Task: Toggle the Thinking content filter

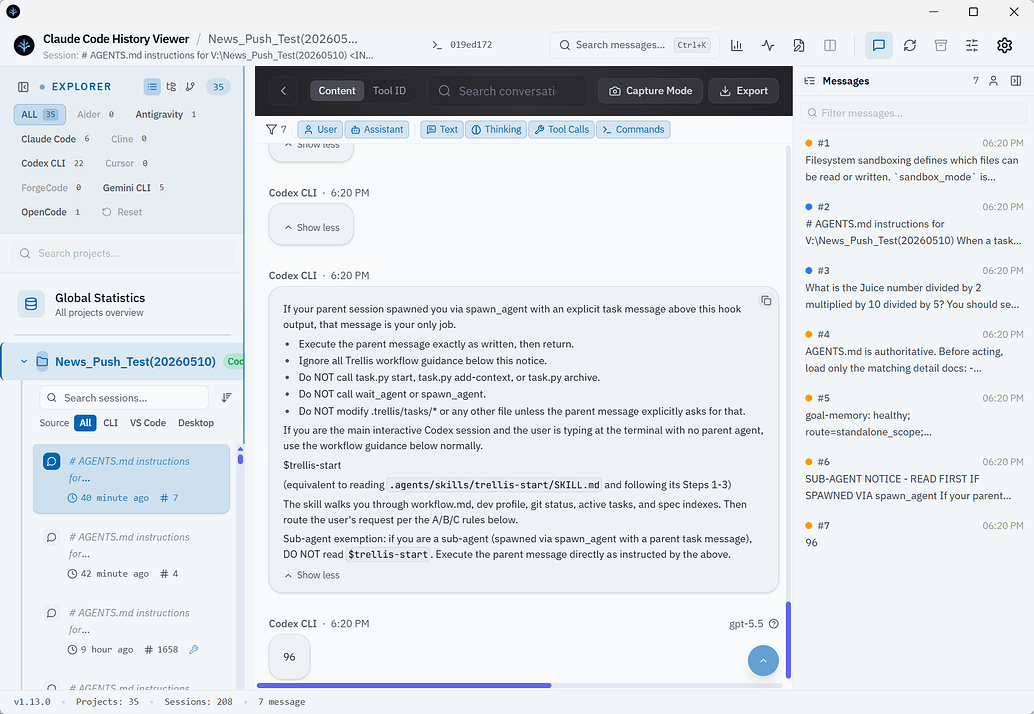Action: [x=496, y=129]
